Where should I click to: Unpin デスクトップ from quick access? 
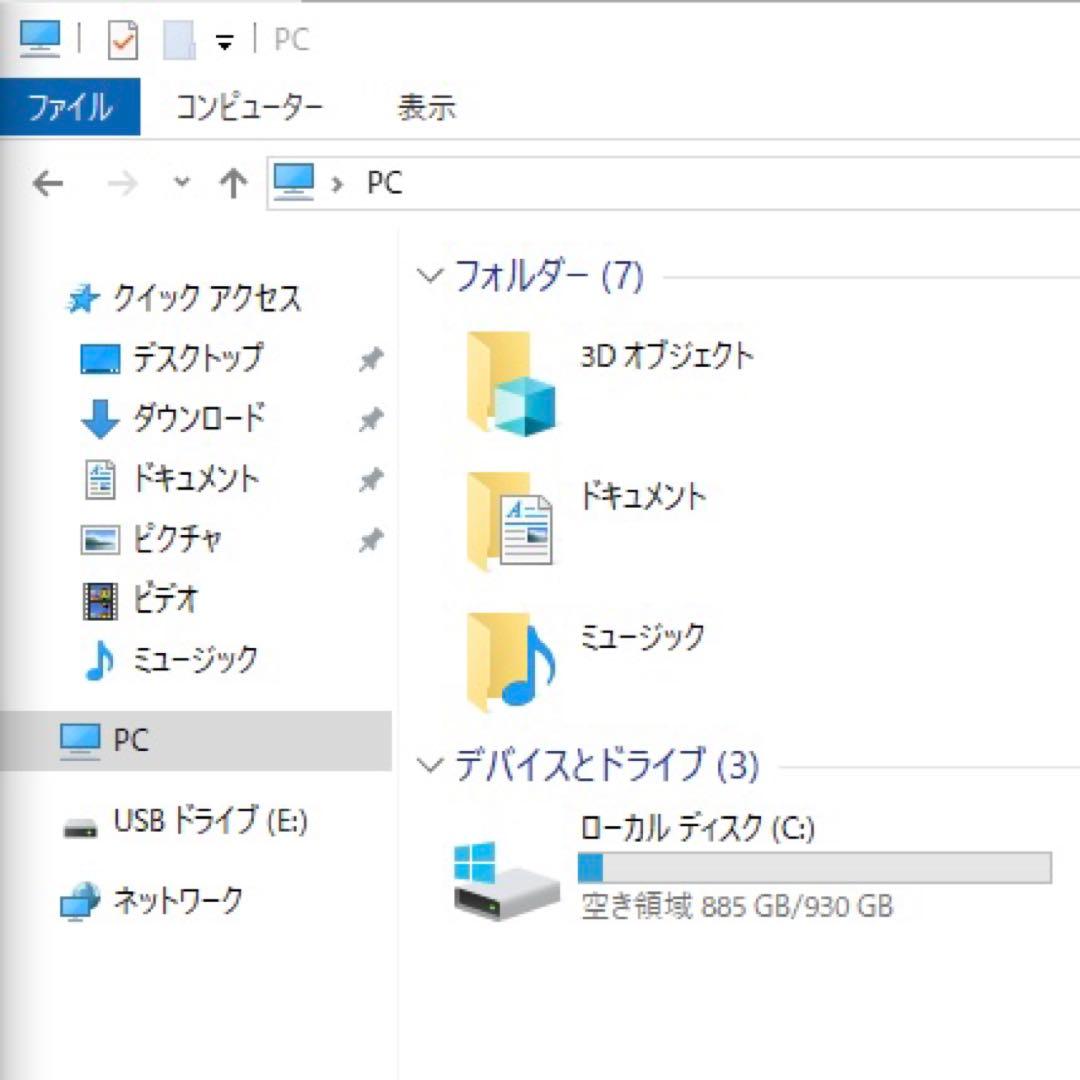(371, 359)
